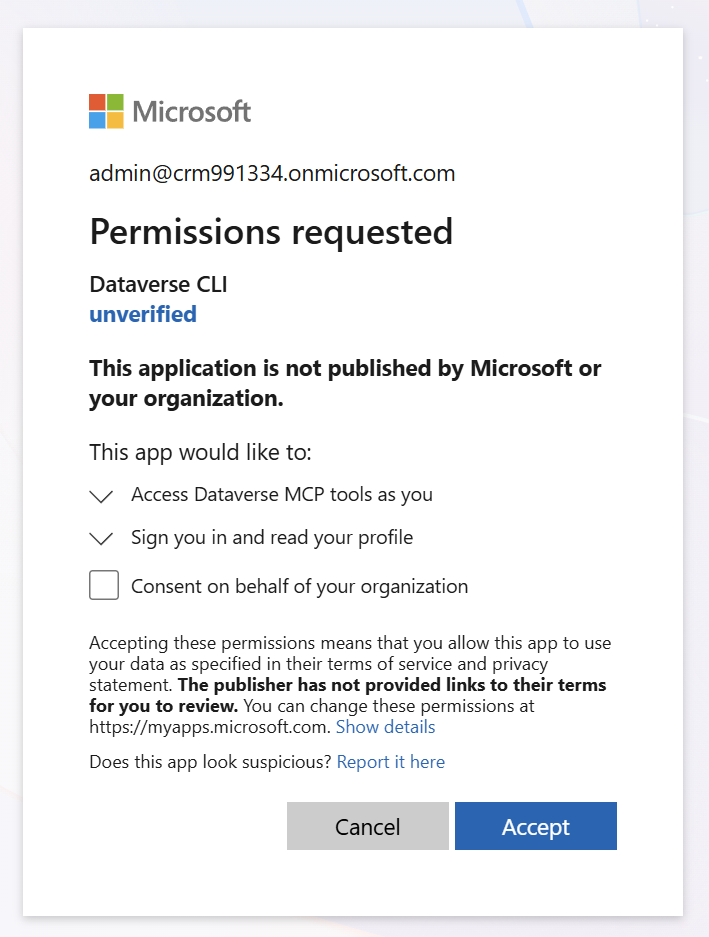The image size is (709, 937).
Task: Click 'Consent on behalf of your organization' label
Action: pos(300,587)
